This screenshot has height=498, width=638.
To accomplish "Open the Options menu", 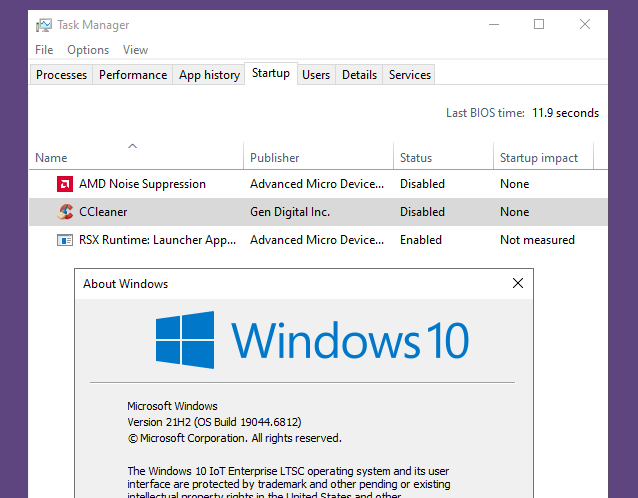I will click(88, 50).
